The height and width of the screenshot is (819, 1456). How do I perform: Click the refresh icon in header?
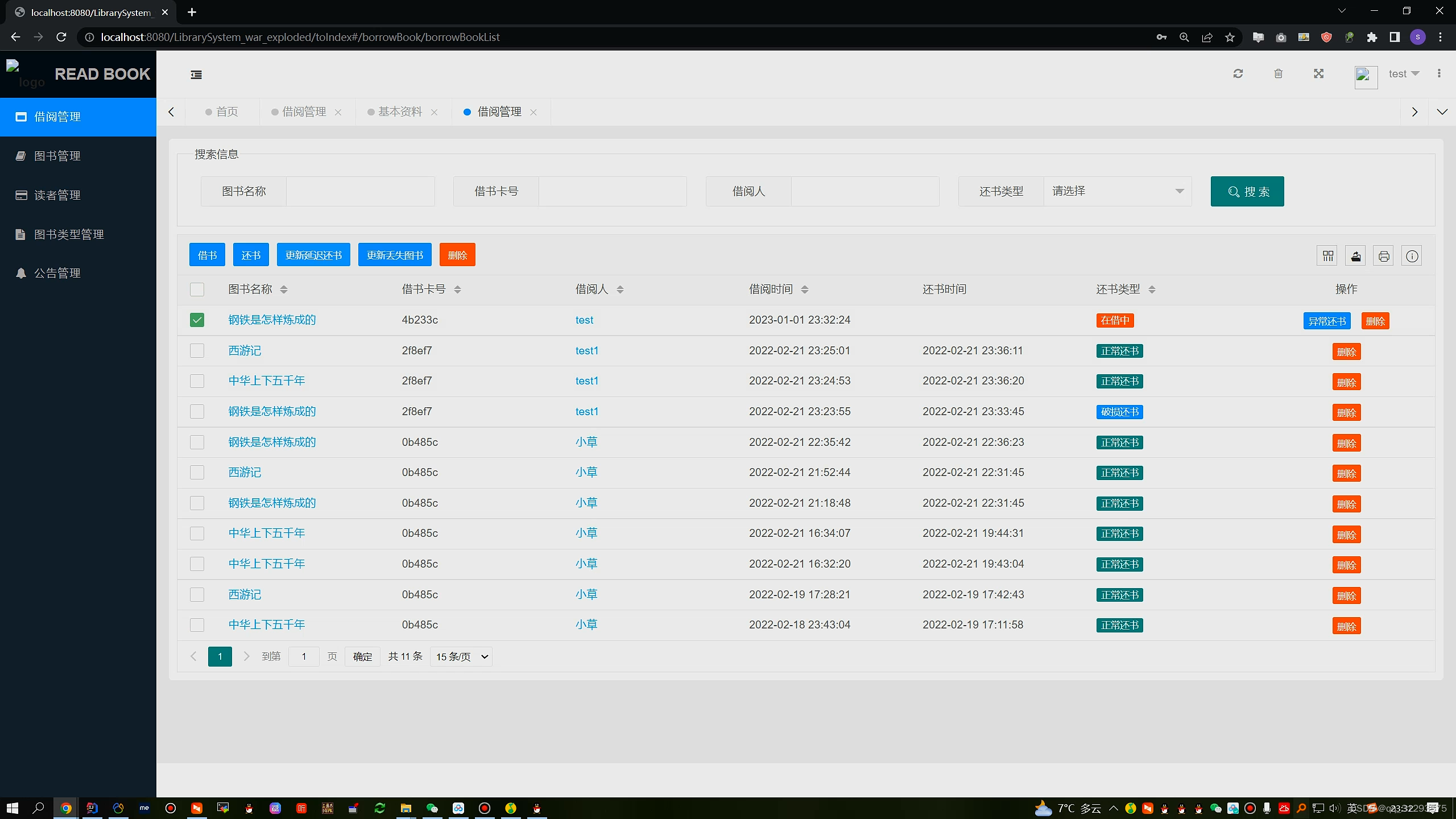coord(1238,74)
